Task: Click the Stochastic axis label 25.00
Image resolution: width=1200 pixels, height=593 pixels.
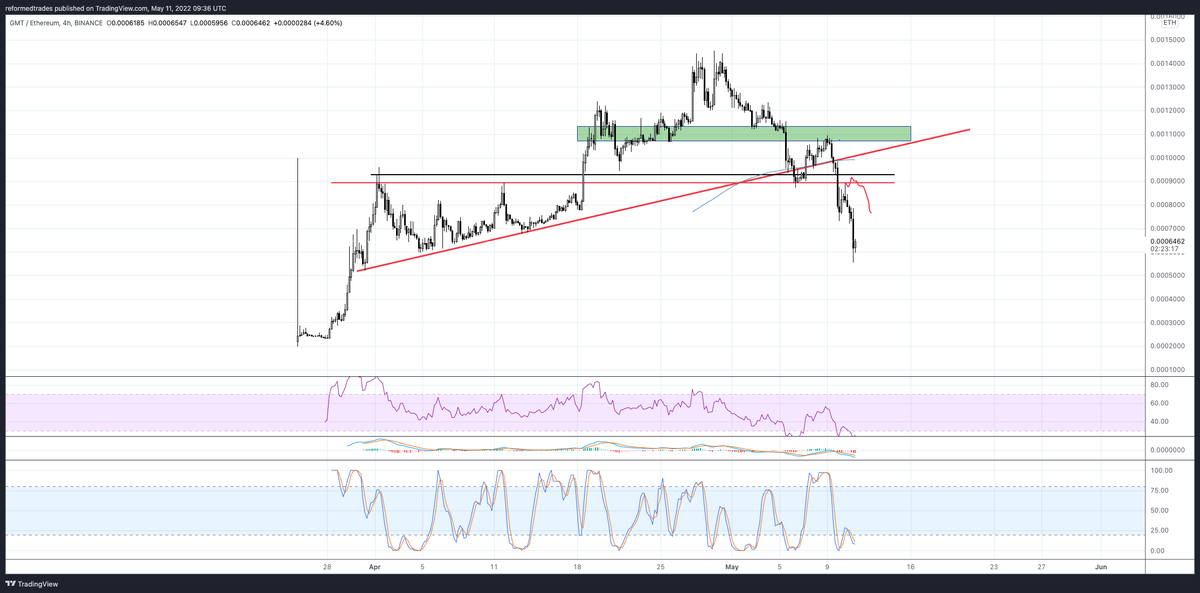Action: [x=1160, y=530]
